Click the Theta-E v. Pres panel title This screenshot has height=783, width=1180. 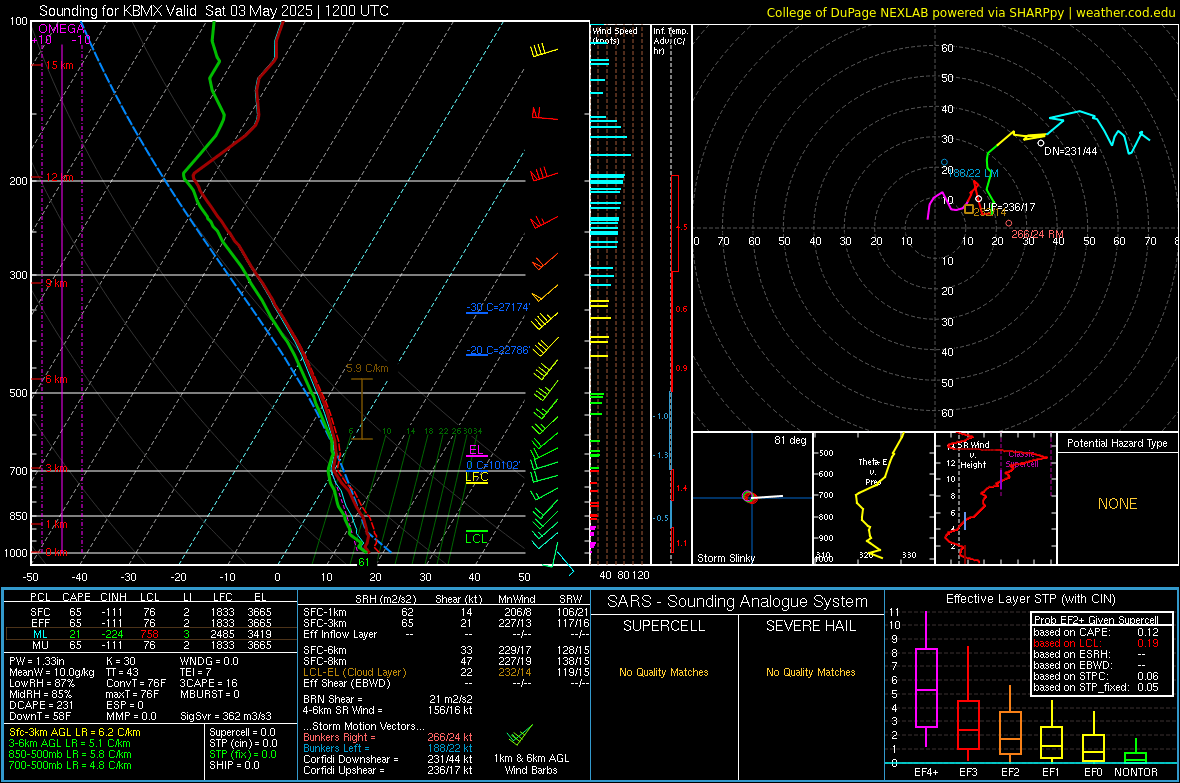873,471
